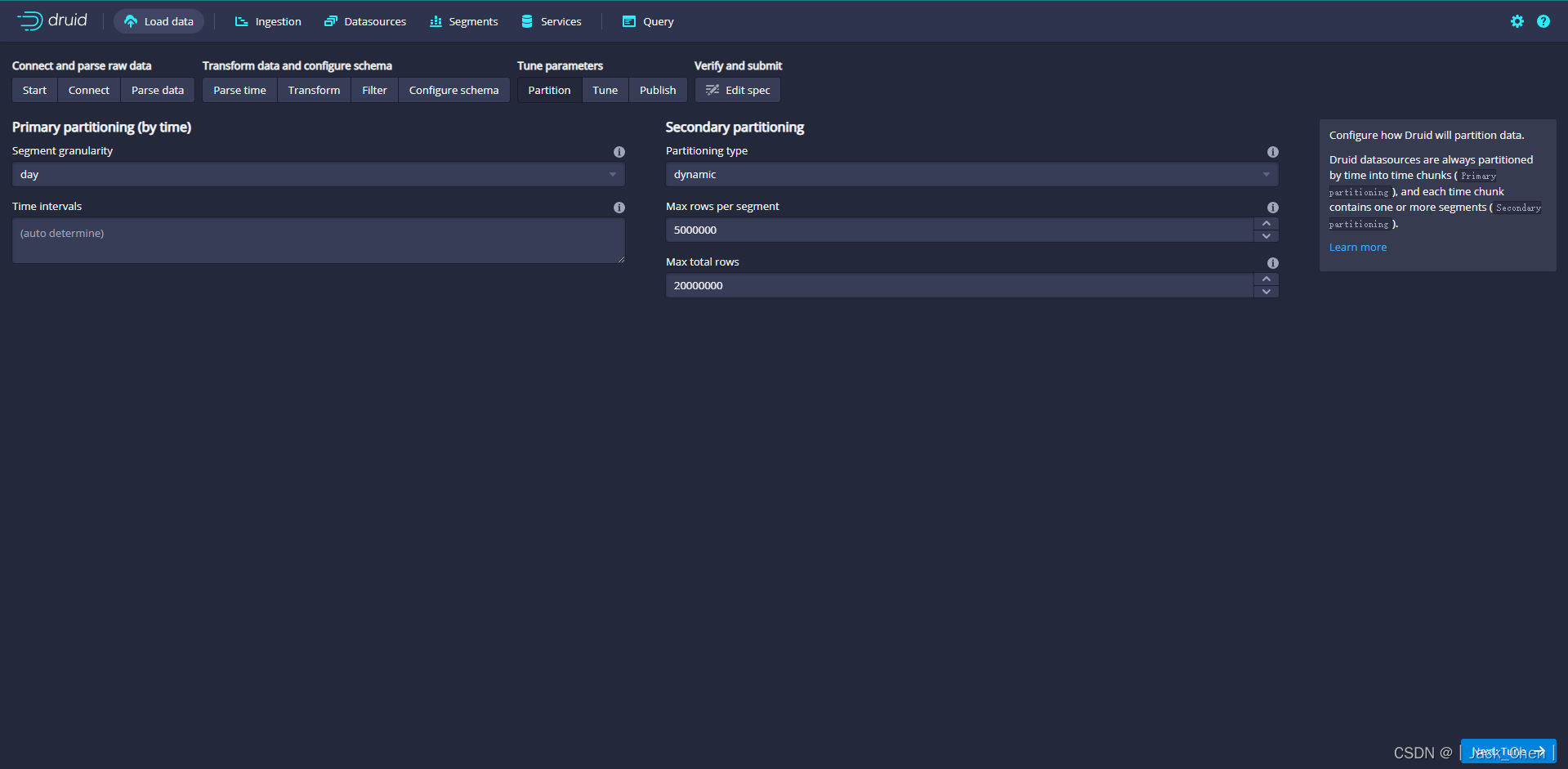
Task: Switch to the Segments view
Action: [x=463, y=21]
